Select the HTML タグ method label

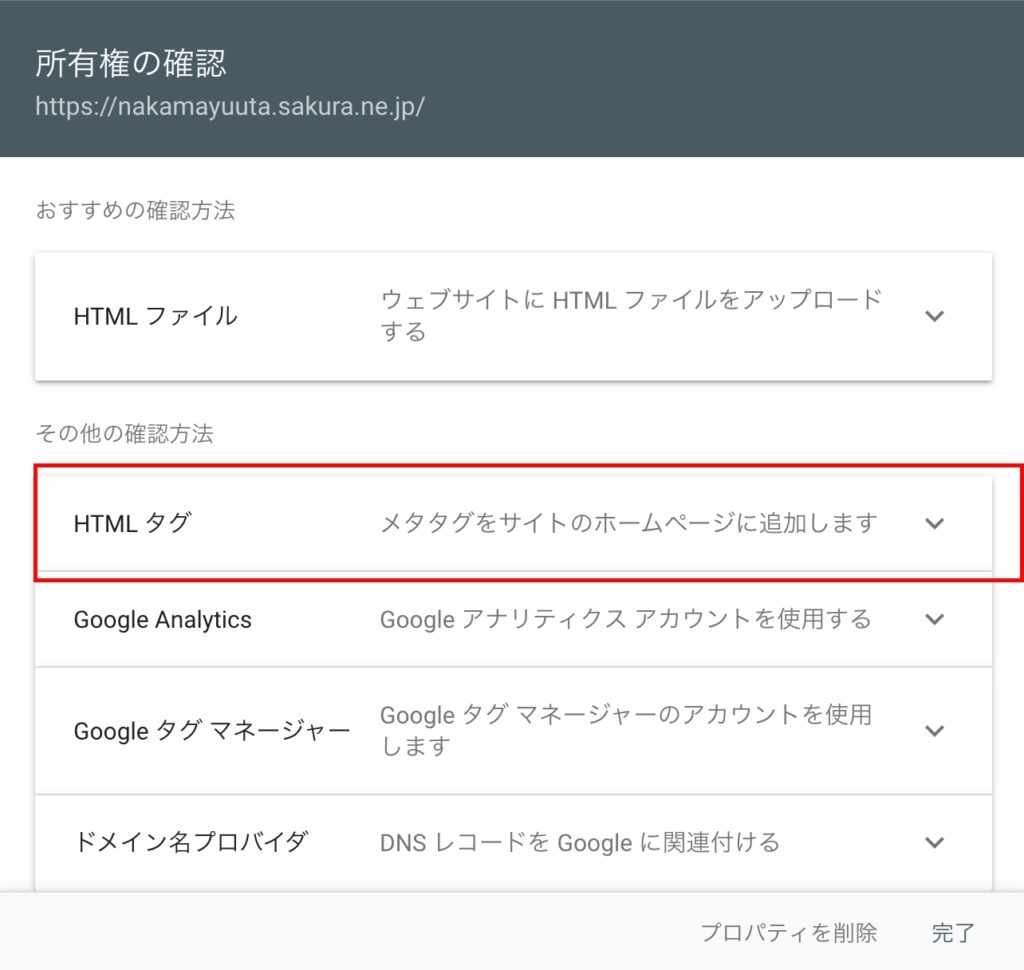click(x=131, y=523)
